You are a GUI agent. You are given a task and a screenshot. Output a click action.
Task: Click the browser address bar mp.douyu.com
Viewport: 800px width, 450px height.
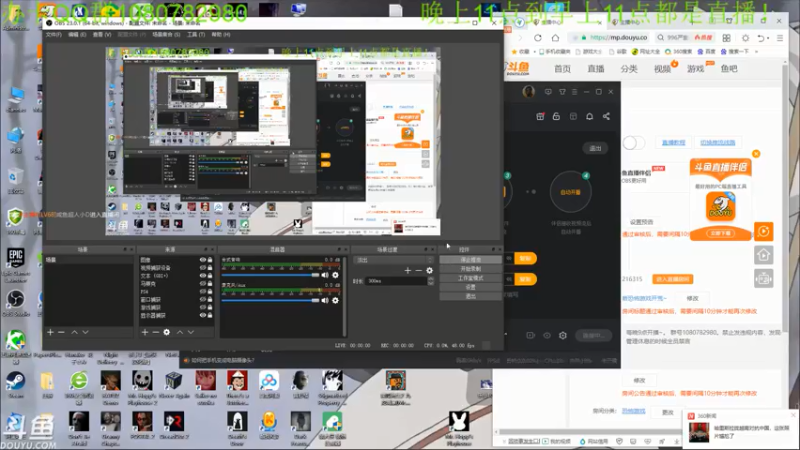point(611,38)
